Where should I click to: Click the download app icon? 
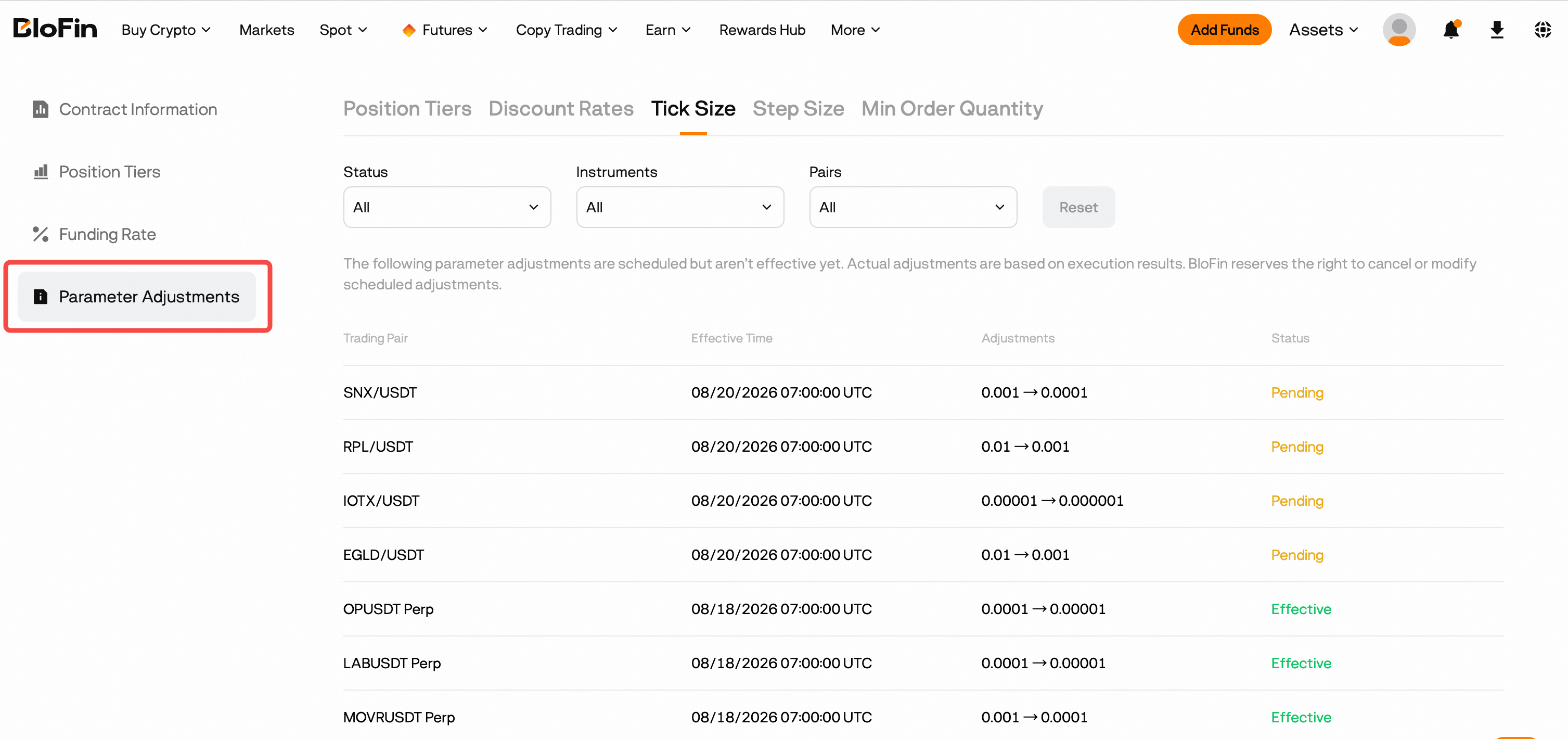pos(1497,29)
